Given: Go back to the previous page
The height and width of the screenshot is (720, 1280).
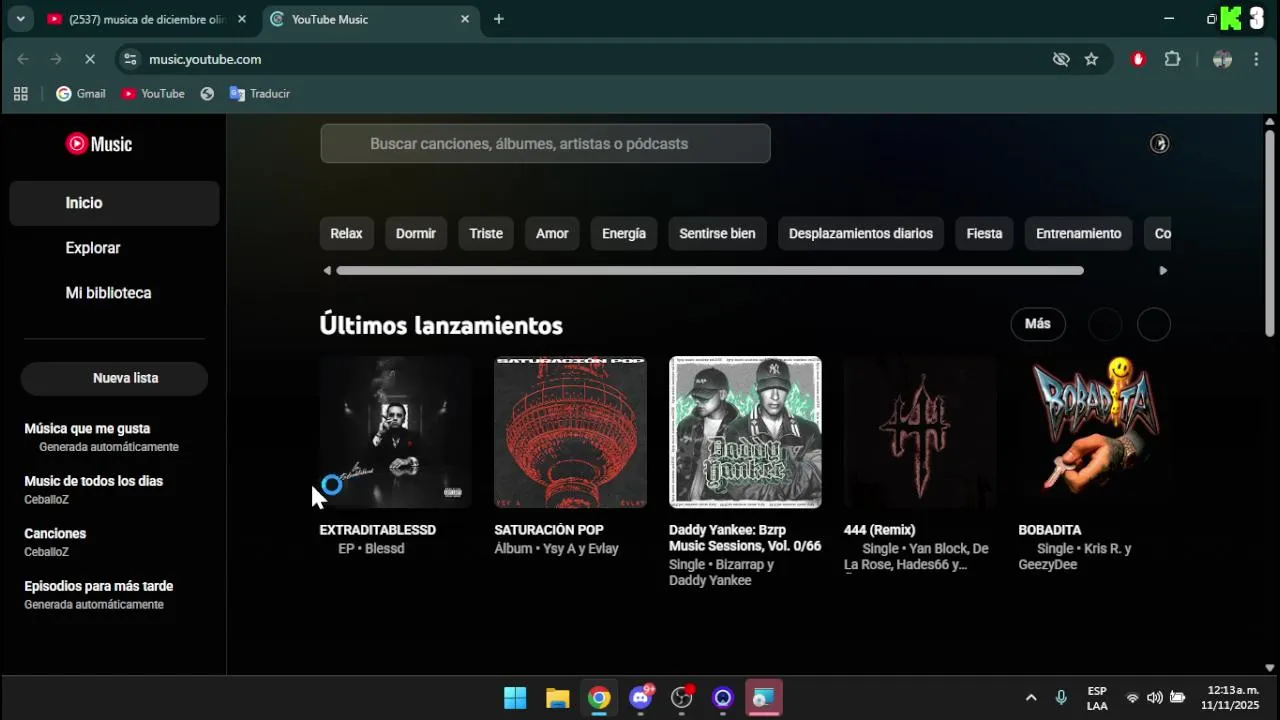Looking at the screenshot, I should (x=23, y=59).
